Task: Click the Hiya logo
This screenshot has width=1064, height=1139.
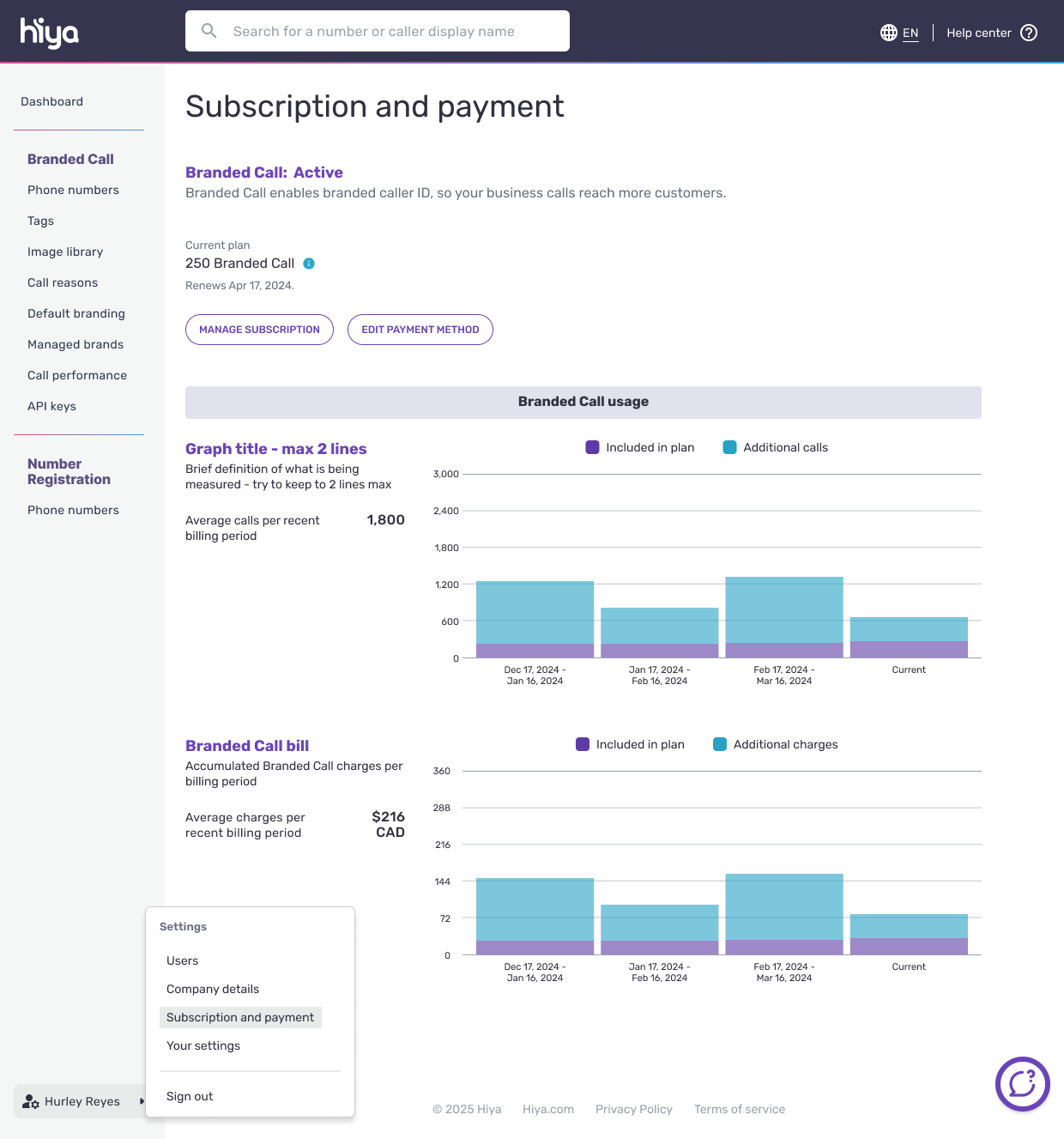Action: tap(49, 32)
